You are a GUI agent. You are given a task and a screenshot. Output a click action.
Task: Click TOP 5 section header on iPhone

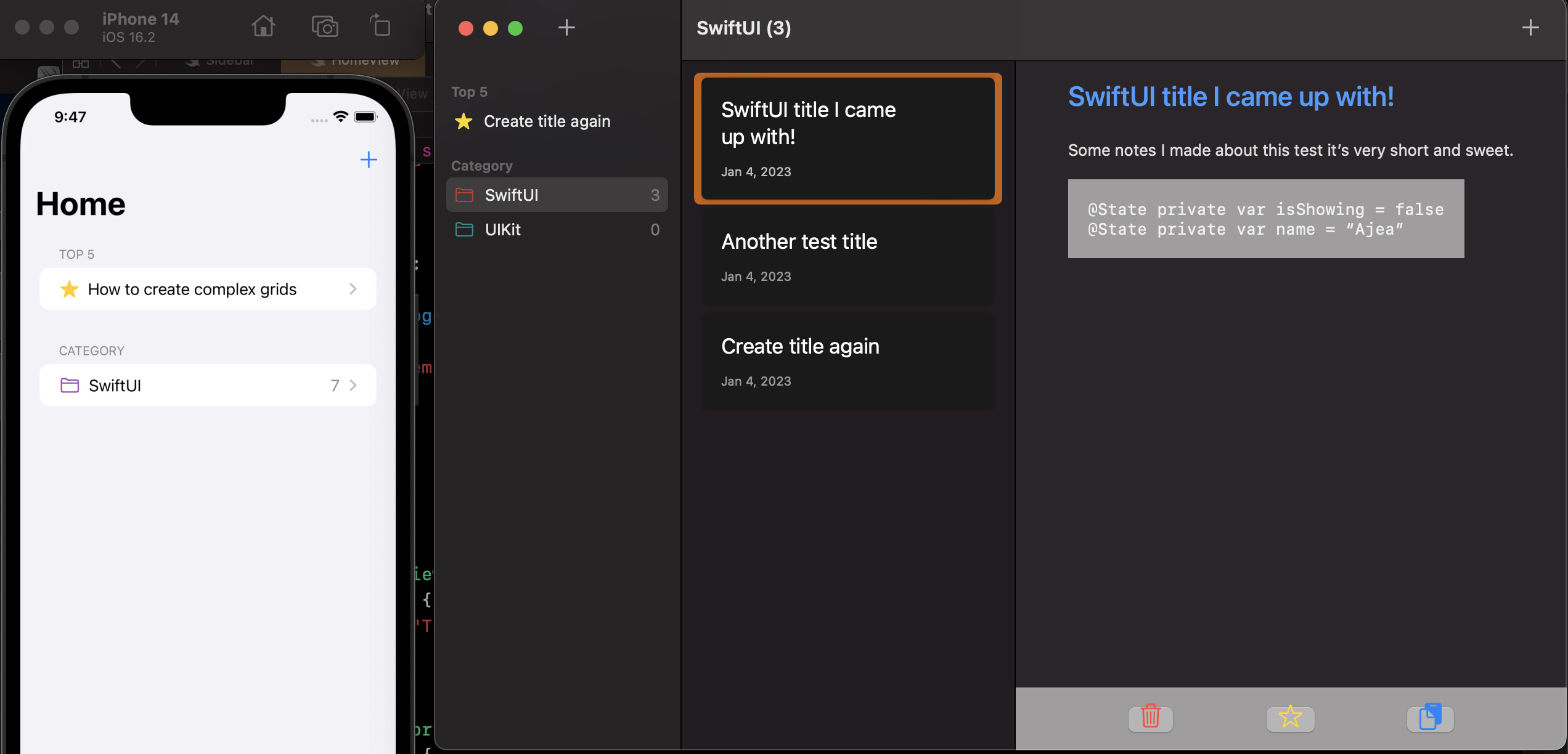(x=77, y=254)
